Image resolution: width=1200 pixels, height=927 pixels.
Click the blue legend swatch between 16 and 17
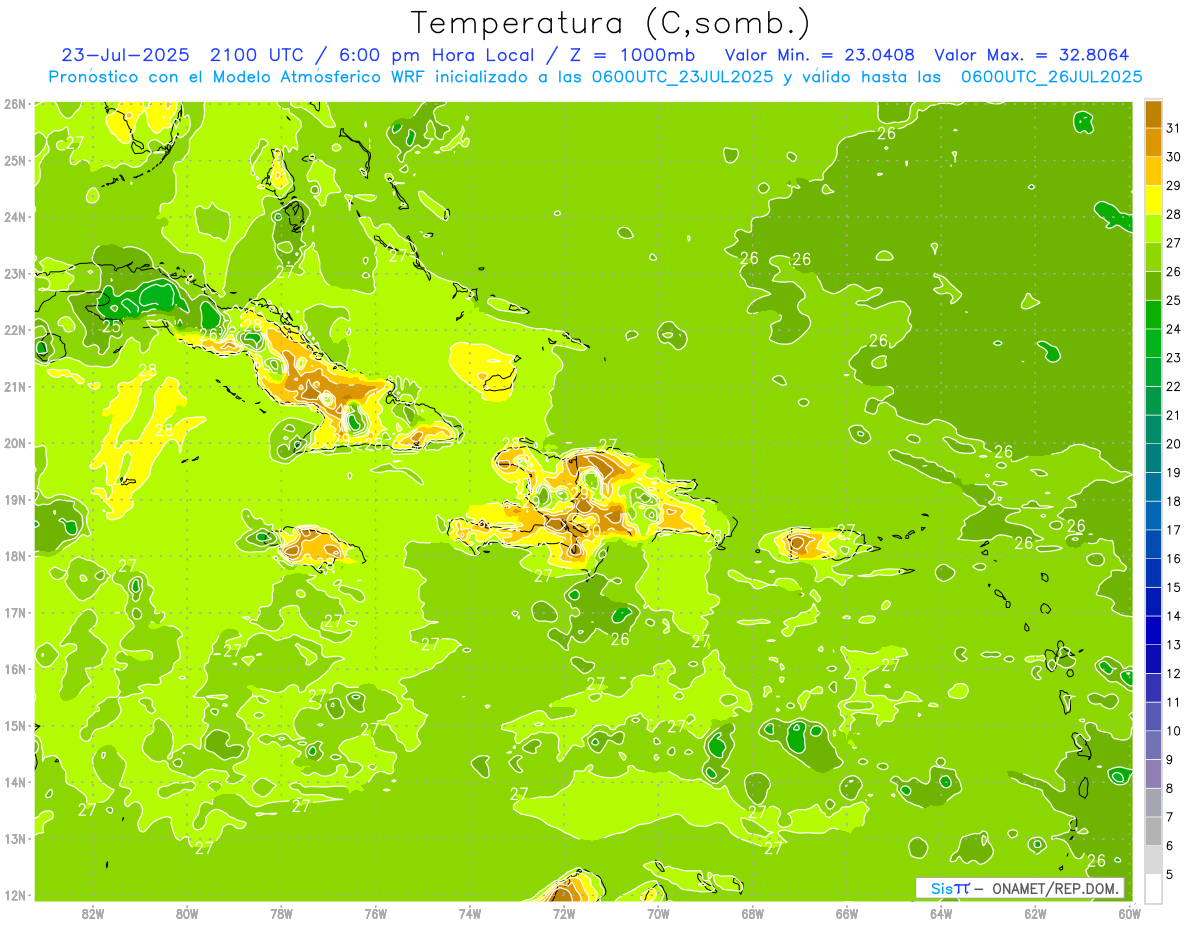click(x=1153, y=544)
